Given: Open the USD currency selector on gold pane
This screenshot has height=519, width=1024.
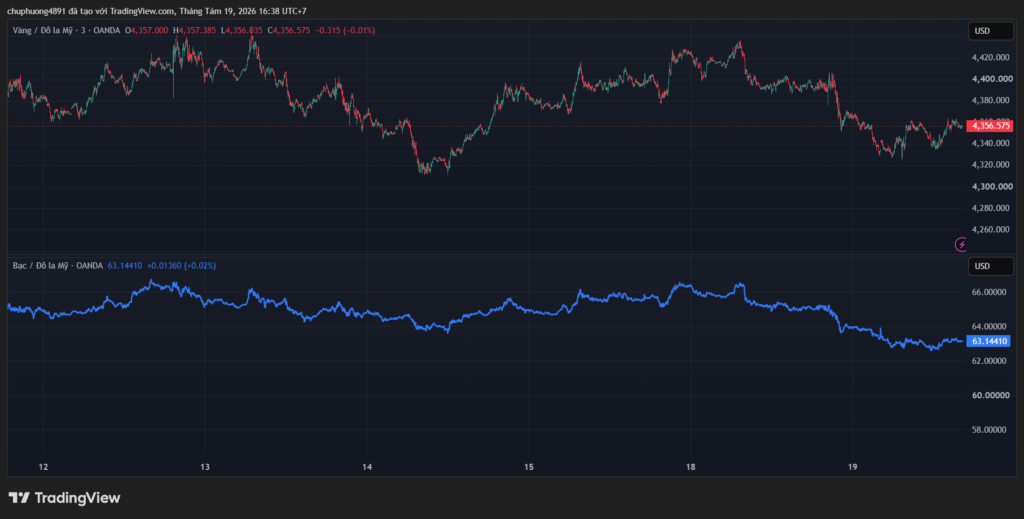Looking at the screenshot, I should click(990, 31).
